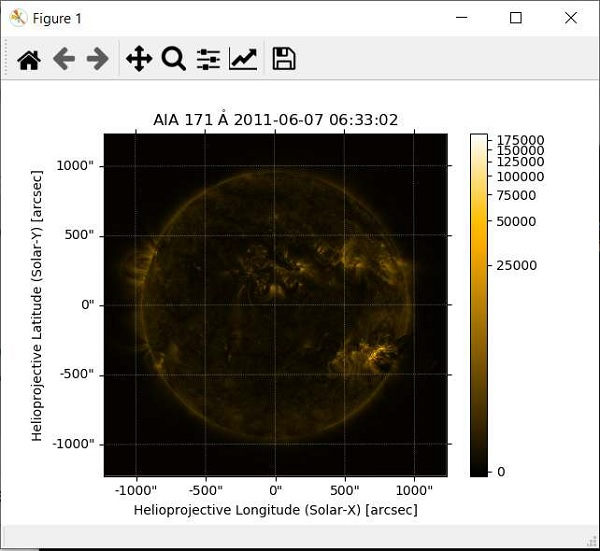Click the matplotlib icon in the title bar

(x=17, y=18)
